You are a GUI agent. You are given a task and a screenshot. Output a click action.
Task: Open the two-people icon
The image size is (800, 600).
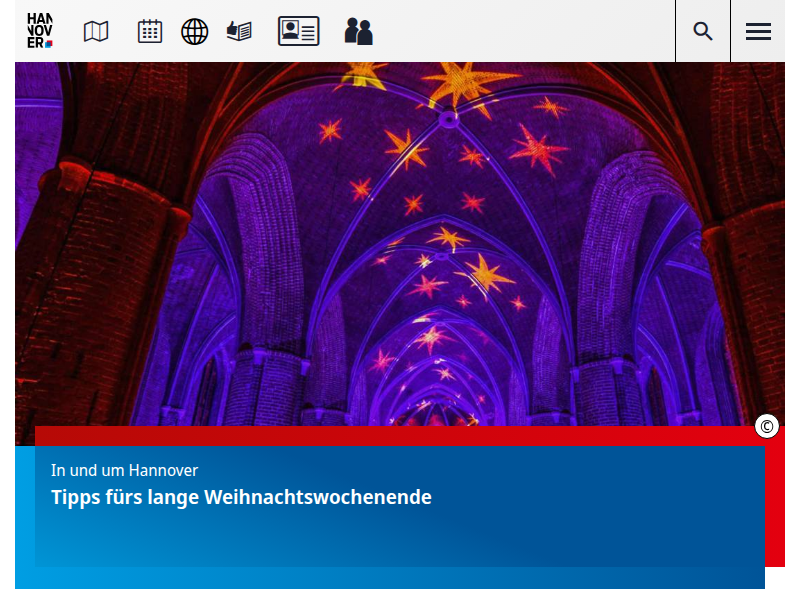pos(358,31)
